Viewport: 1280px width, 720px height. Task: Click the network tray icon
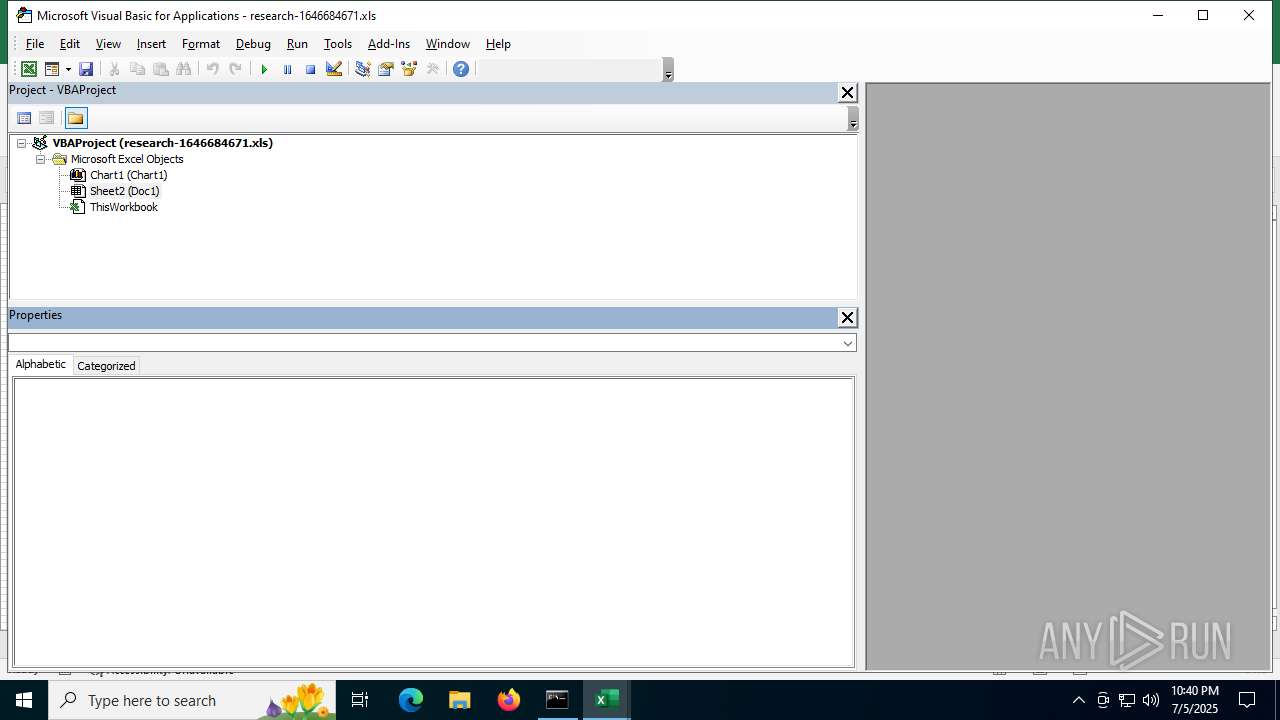1127,700
